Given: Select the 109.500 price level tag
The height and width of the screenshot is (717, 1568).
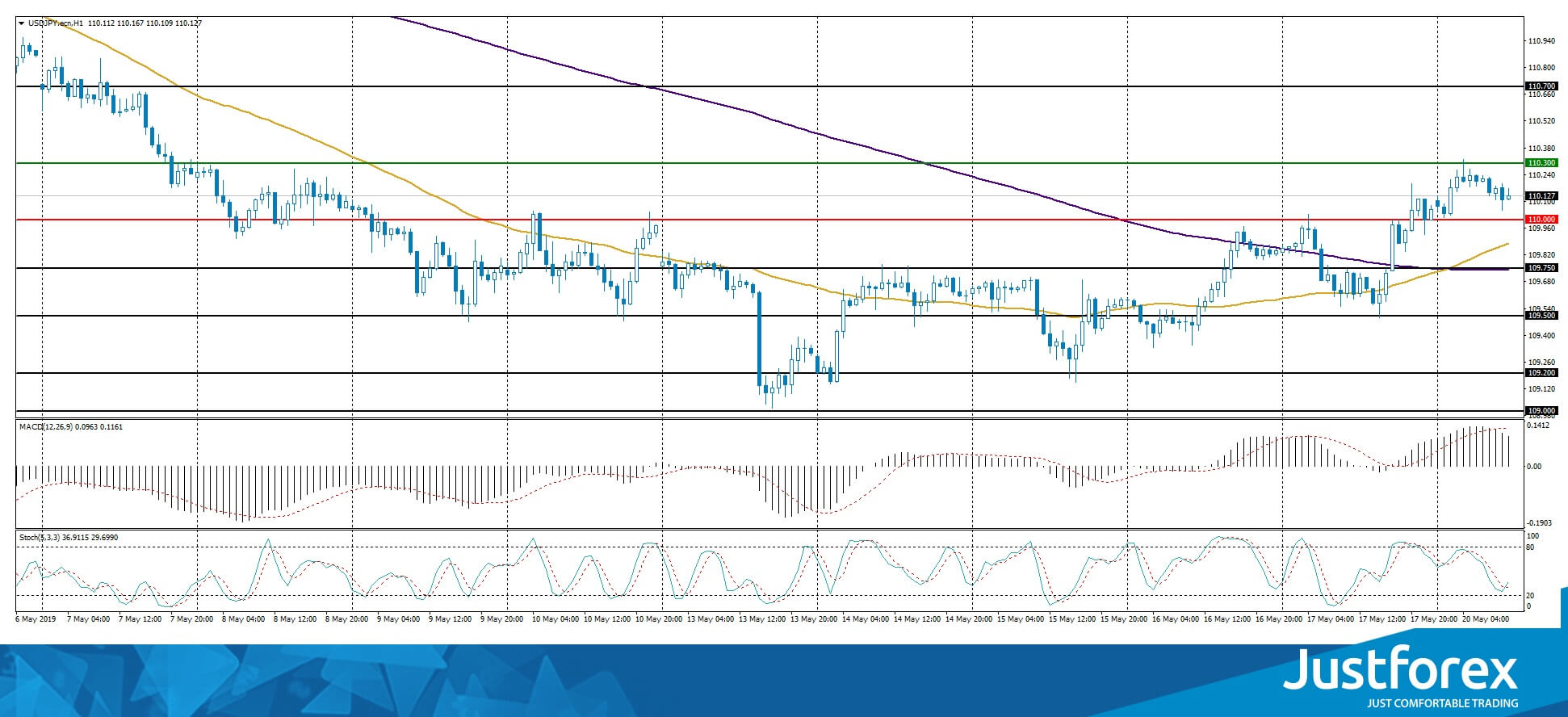Looking at the screenshot, I should 1541,316.
